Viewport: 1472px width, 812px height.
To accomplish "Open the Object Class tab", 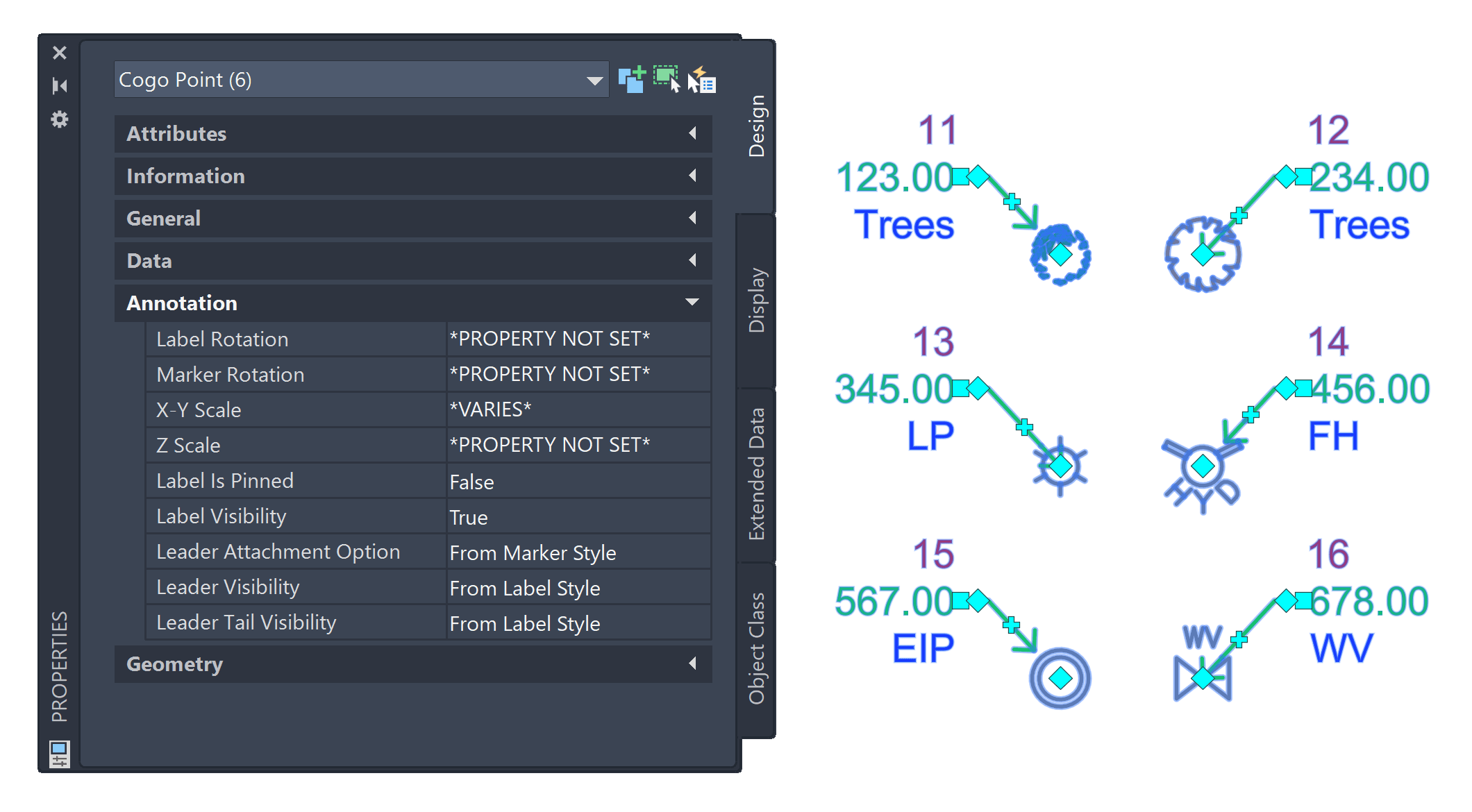I will tap(756, 648).
